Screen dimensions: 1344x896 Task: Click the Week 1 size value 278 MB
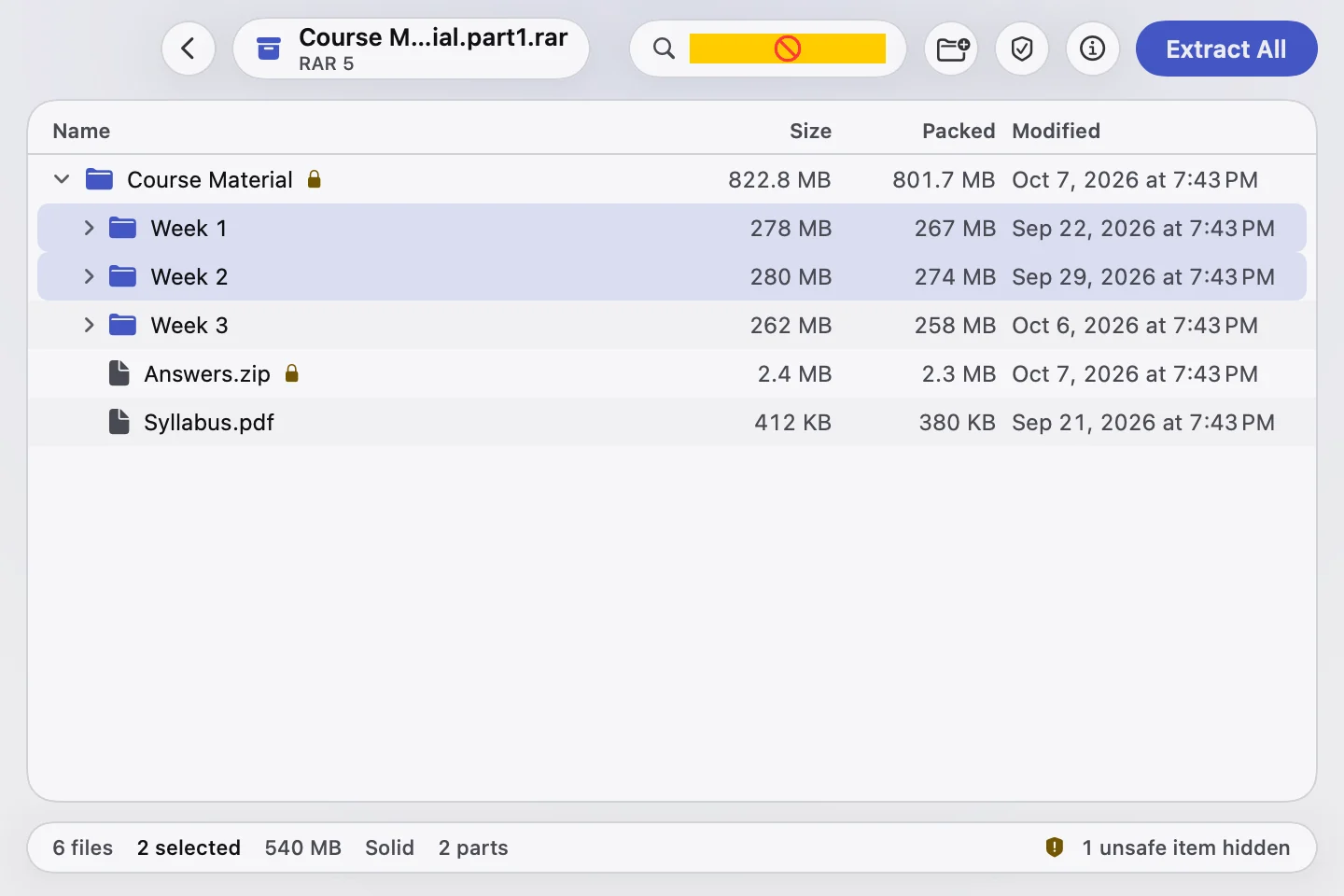(791, 228)
